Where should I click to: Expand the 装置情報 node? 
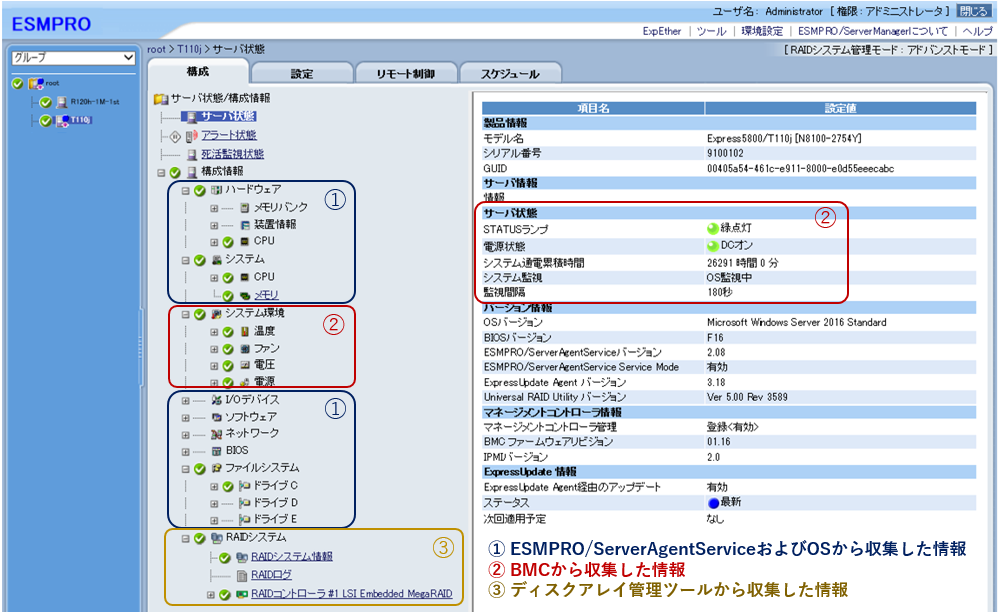point(214,226)
